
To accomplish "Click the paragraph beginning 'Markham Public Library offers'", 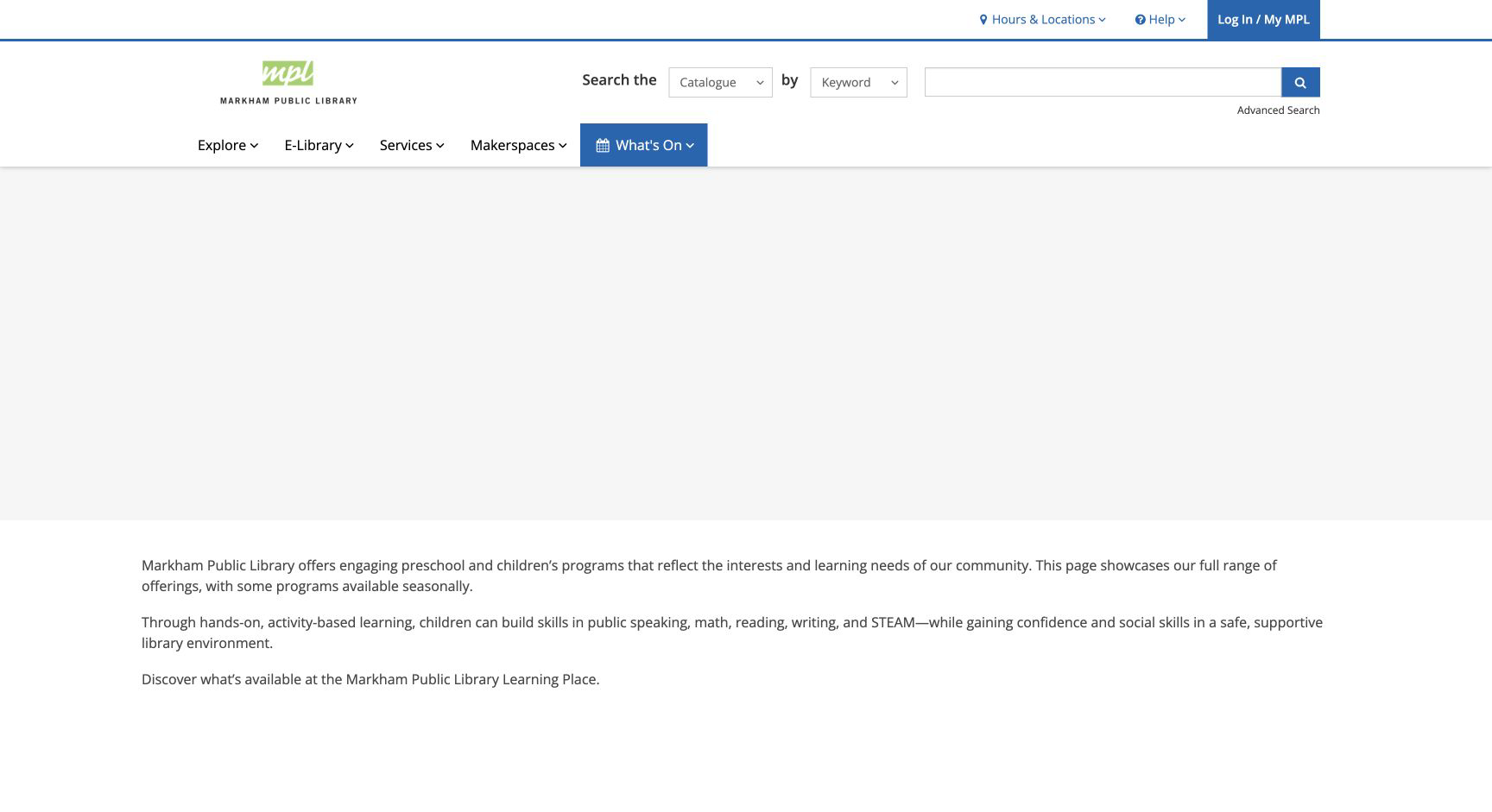I will 709,576.
